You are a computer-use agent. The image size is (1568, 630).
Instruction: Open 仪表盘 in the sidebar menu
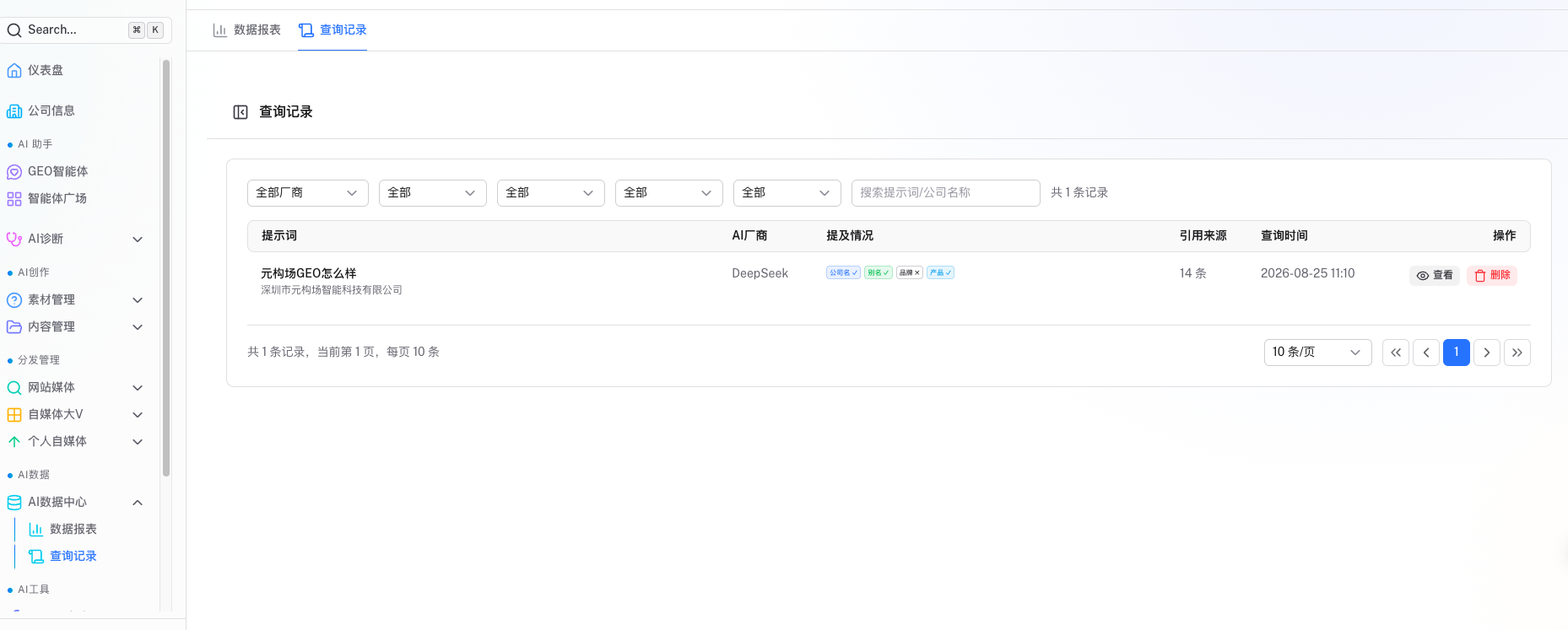(x=46, y=71)
